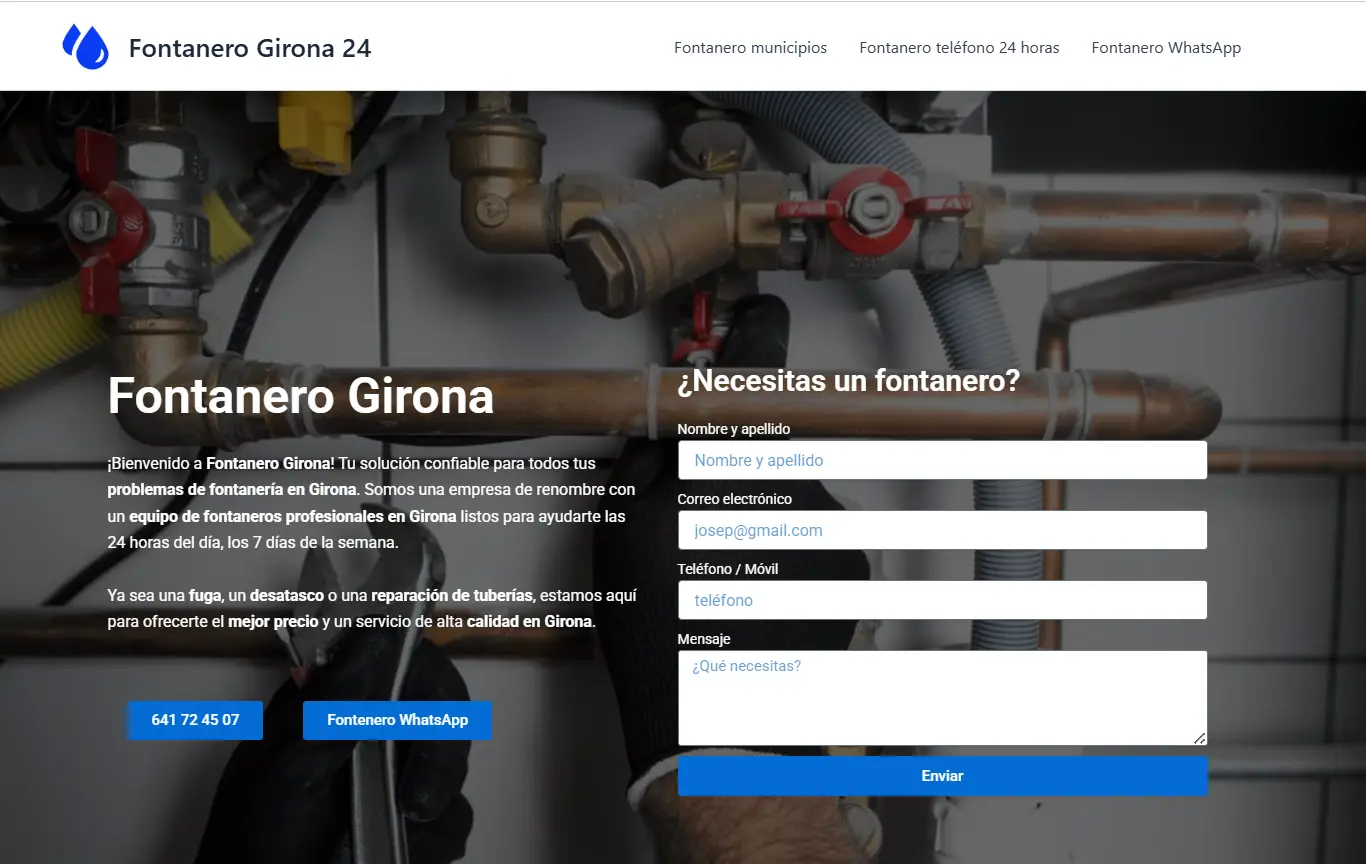Click the '¡Bienvenido a Fontanero Girona!' paragraph
This screenshot has height=864, width=1366.
tap(370, 503)
